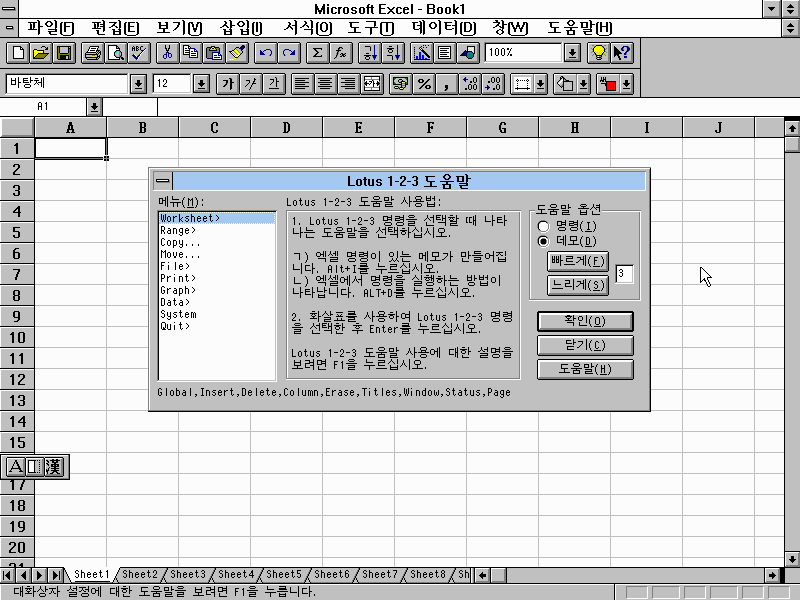The height and width of the screenshot is (600, 800).
Task: Click the 확인(O) button
Action: [x=585, y=321]
